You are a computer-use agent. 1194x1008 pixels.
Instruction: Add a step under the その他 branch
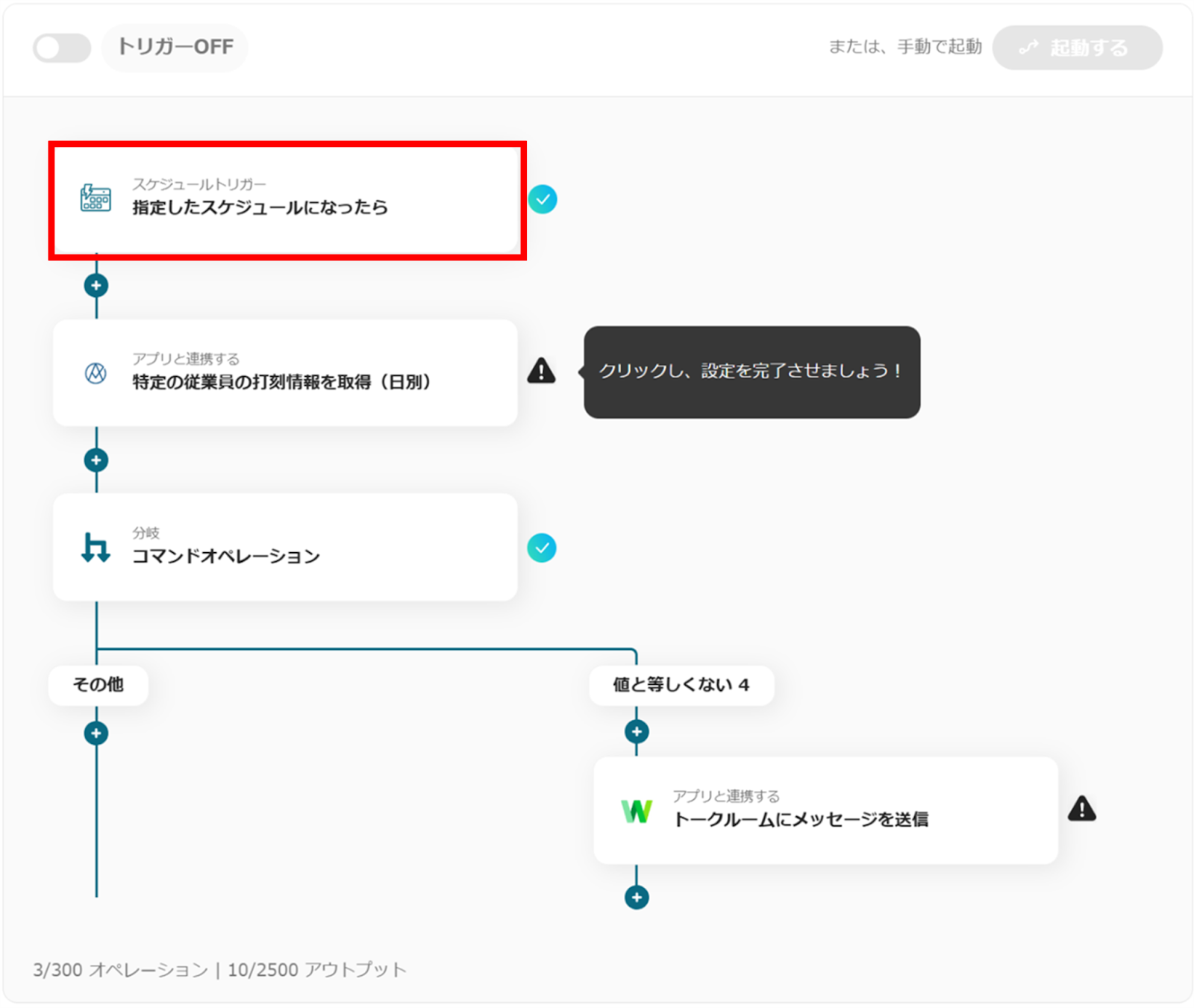coord(96,733)
